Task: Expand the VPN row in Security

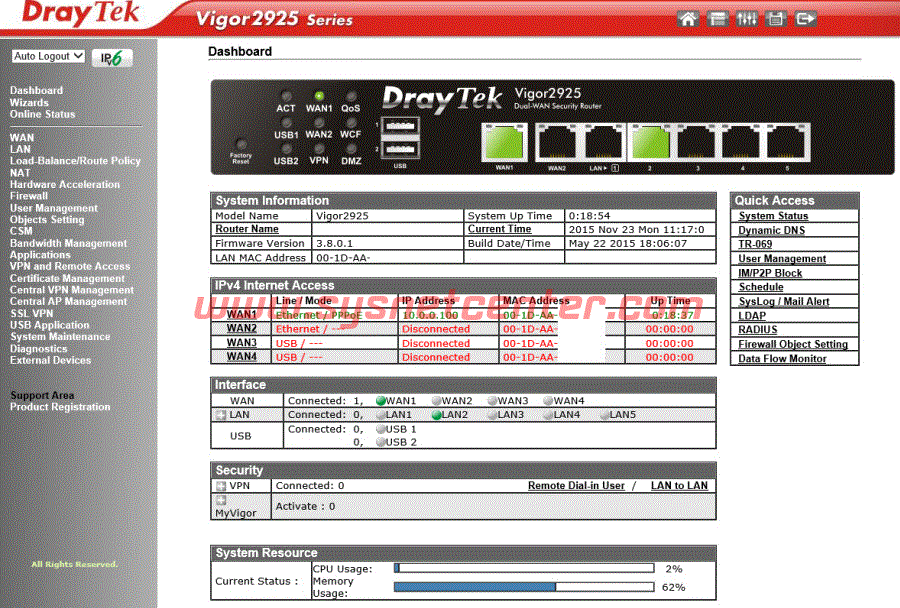Action: (220, 486)
